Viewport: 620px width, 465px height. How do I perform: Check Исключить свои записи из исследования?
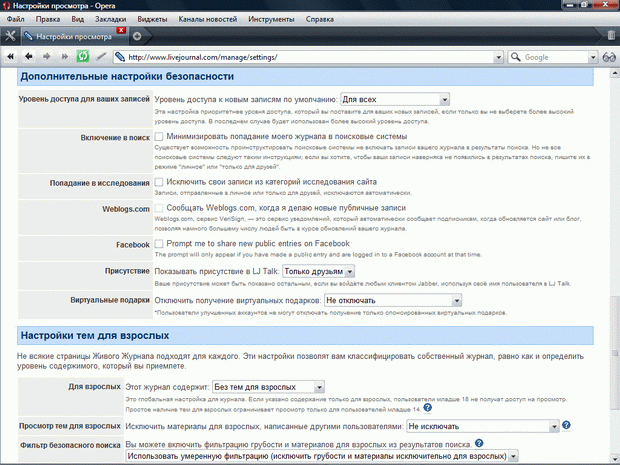click(x=159, y=182)
